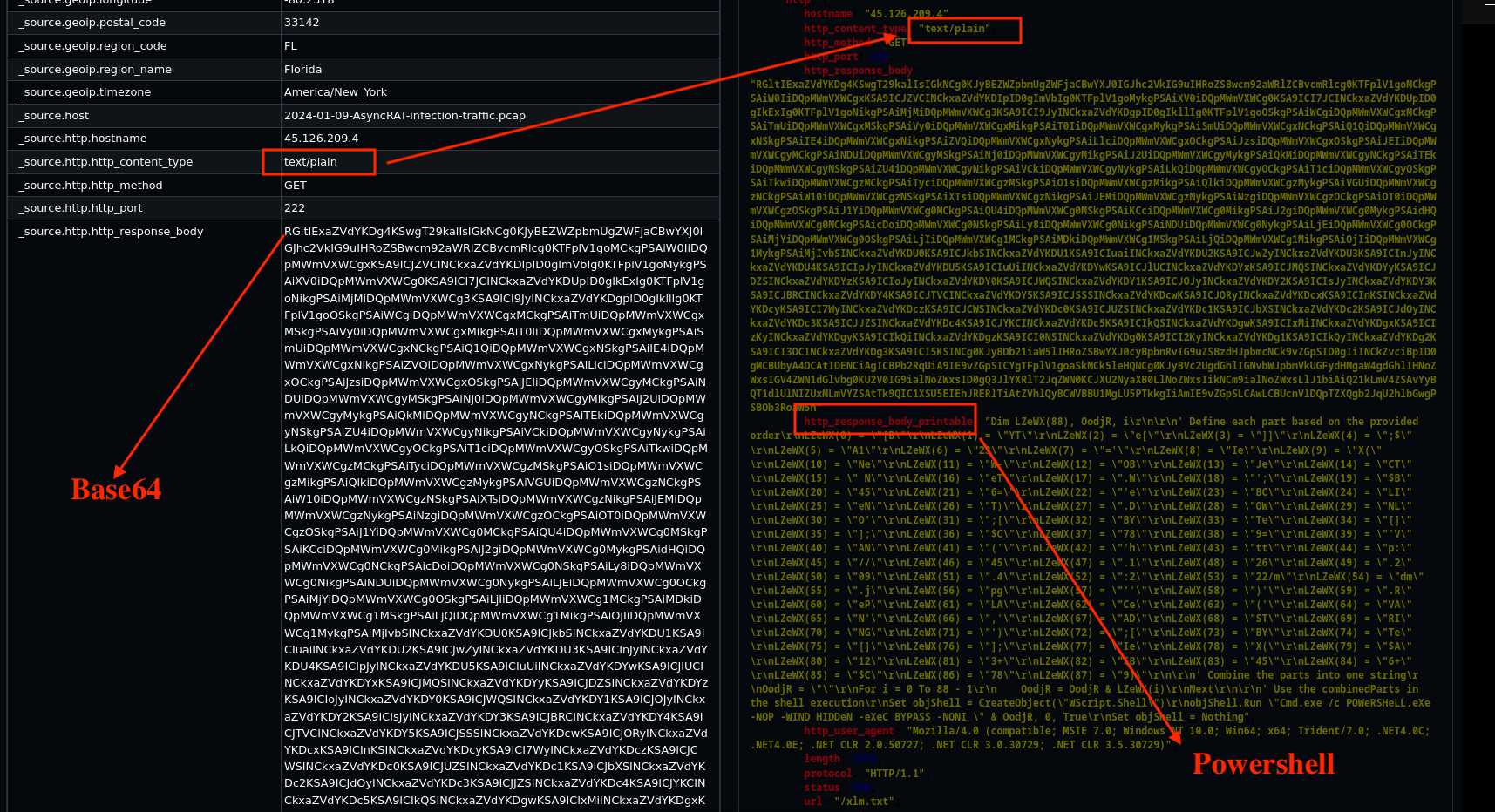Click the _source.http.http_content_type field name

(106, 162)
